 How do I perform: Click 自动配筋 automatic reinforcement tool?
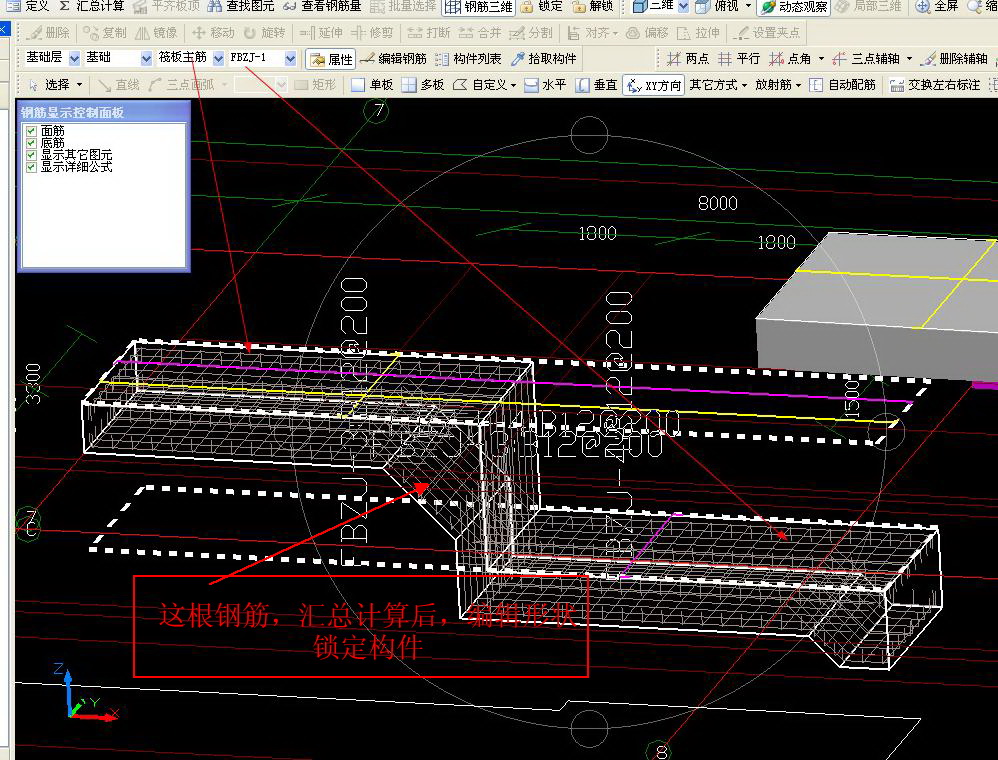(x=843, y=85)
